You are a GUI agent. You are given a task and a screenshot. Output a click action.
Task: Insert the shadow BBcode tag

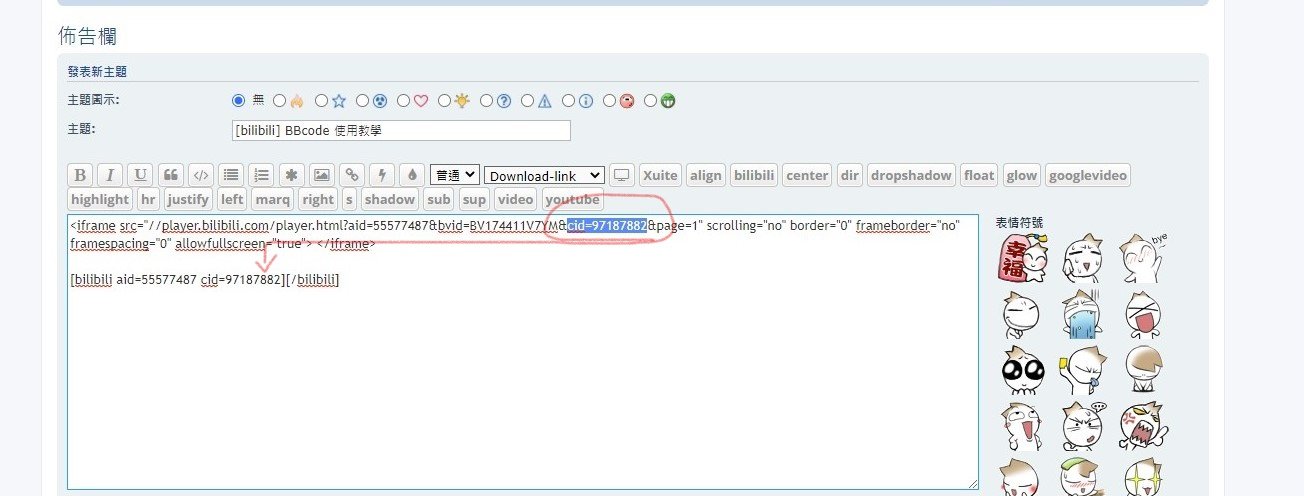point(390,199)
